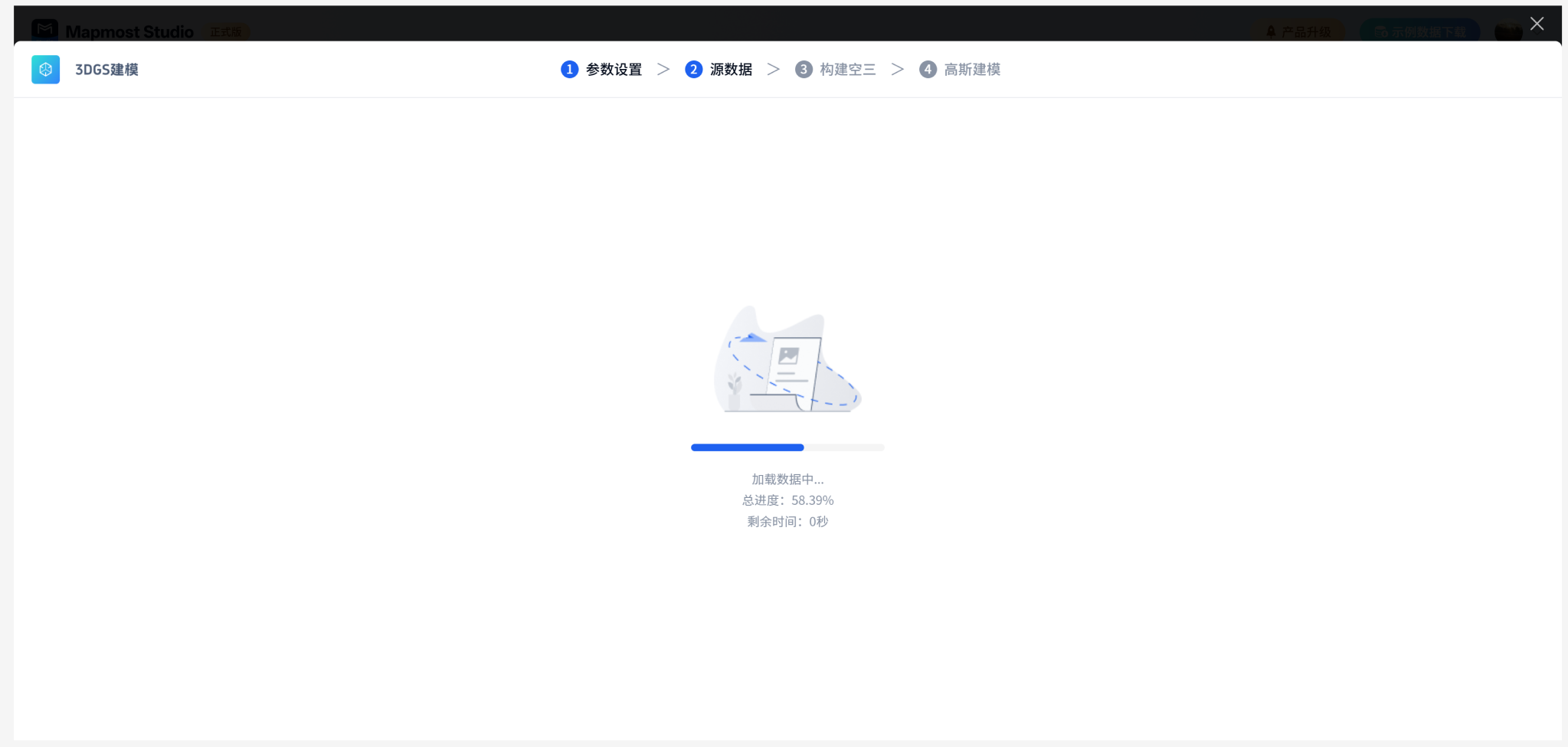Click the step 1 number circle
The width and height of the screenshot is (1568, 747).
[569, 70]
